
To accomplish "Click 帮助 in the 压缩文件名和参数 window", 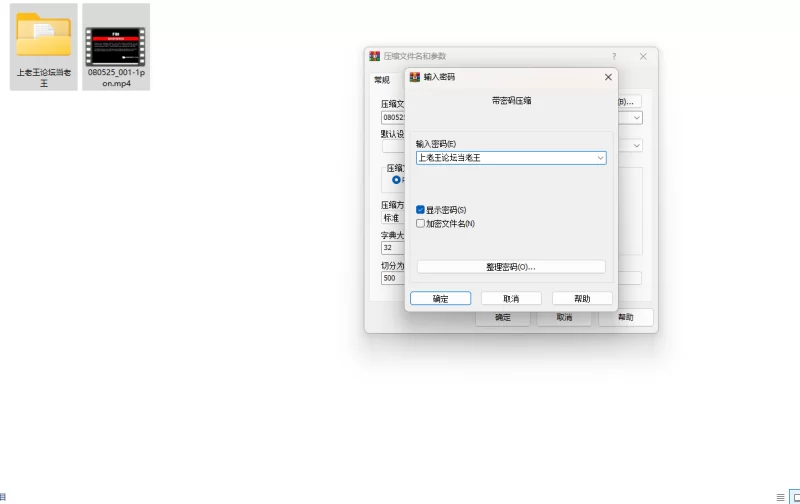I will [x=626, y=317].
